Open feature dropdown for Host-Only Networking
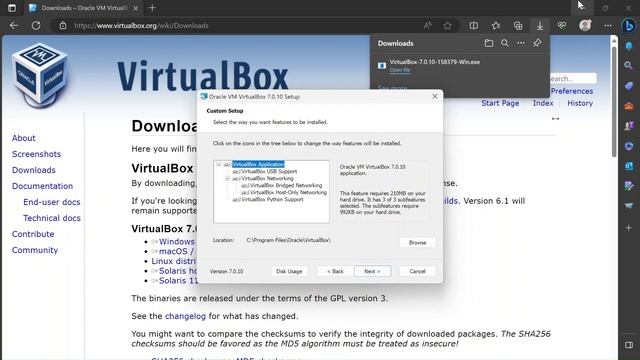Viewport: 640px width, 360px height. coord(244,193)
